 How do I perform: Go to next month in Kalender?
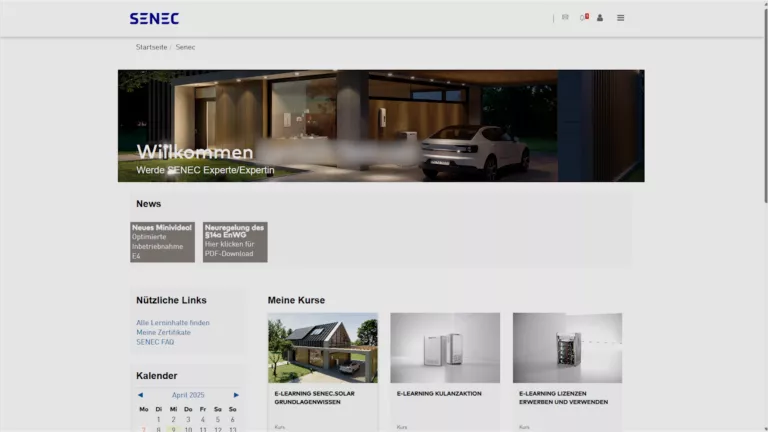[236, 395]
